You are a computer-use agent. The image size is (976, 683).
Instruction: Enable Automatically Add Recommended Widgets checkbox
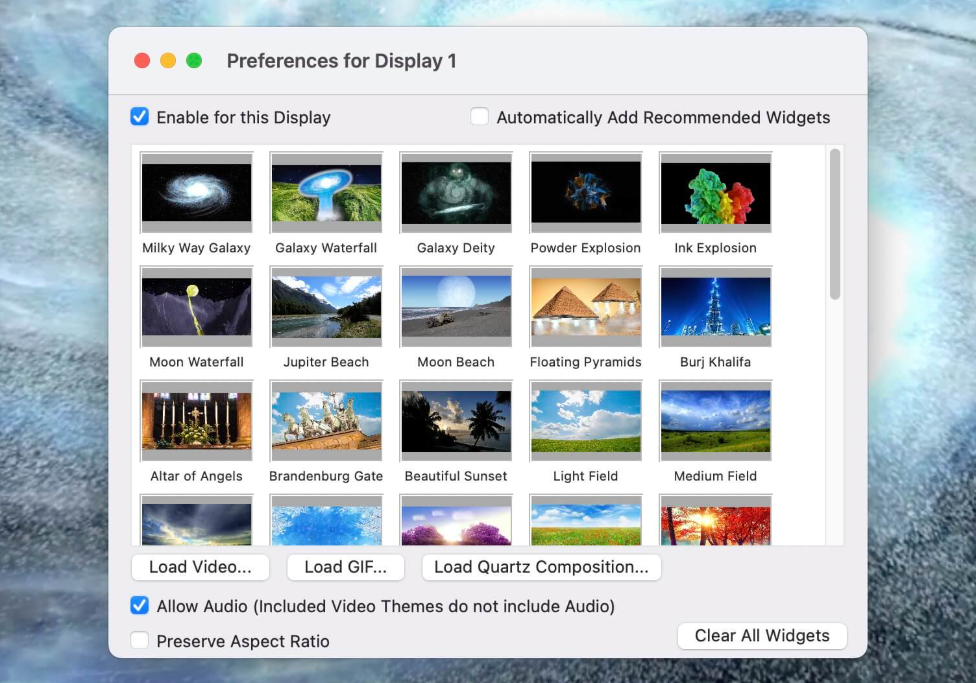[480, 117]
